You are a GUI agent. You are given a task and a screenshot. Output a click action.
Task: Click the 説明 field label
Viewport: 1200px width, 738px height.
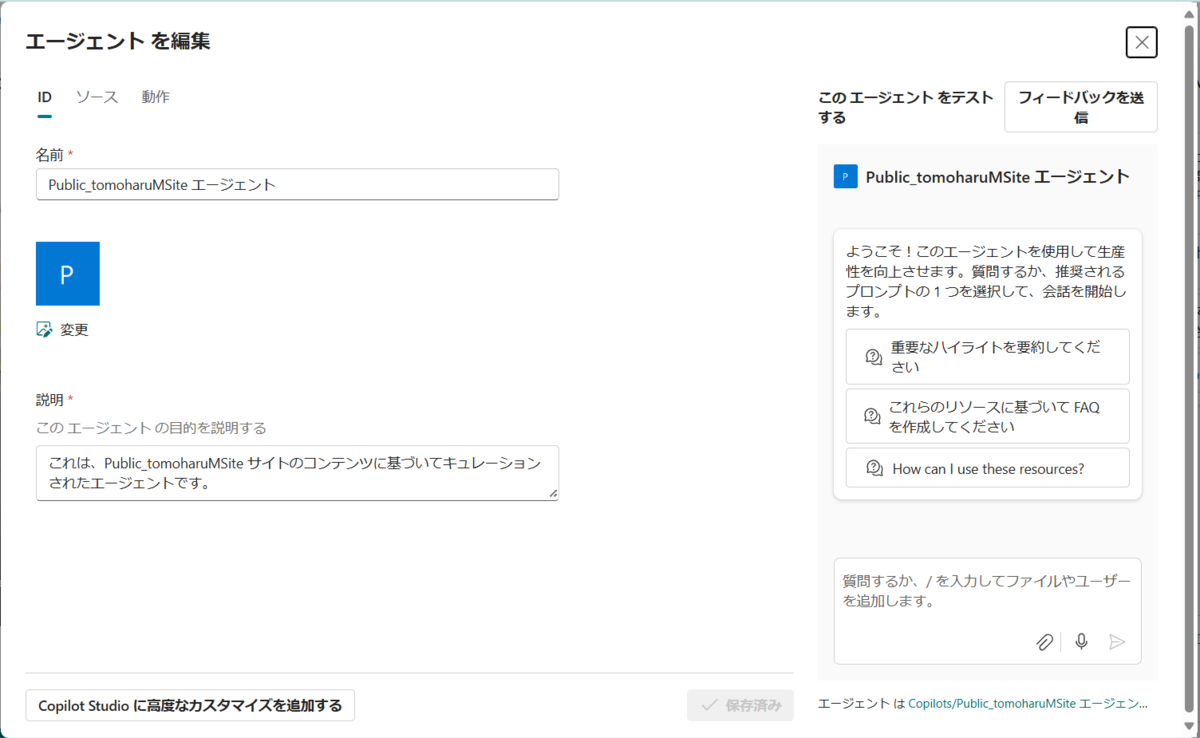pyautogui.click(x=50, y=400)
